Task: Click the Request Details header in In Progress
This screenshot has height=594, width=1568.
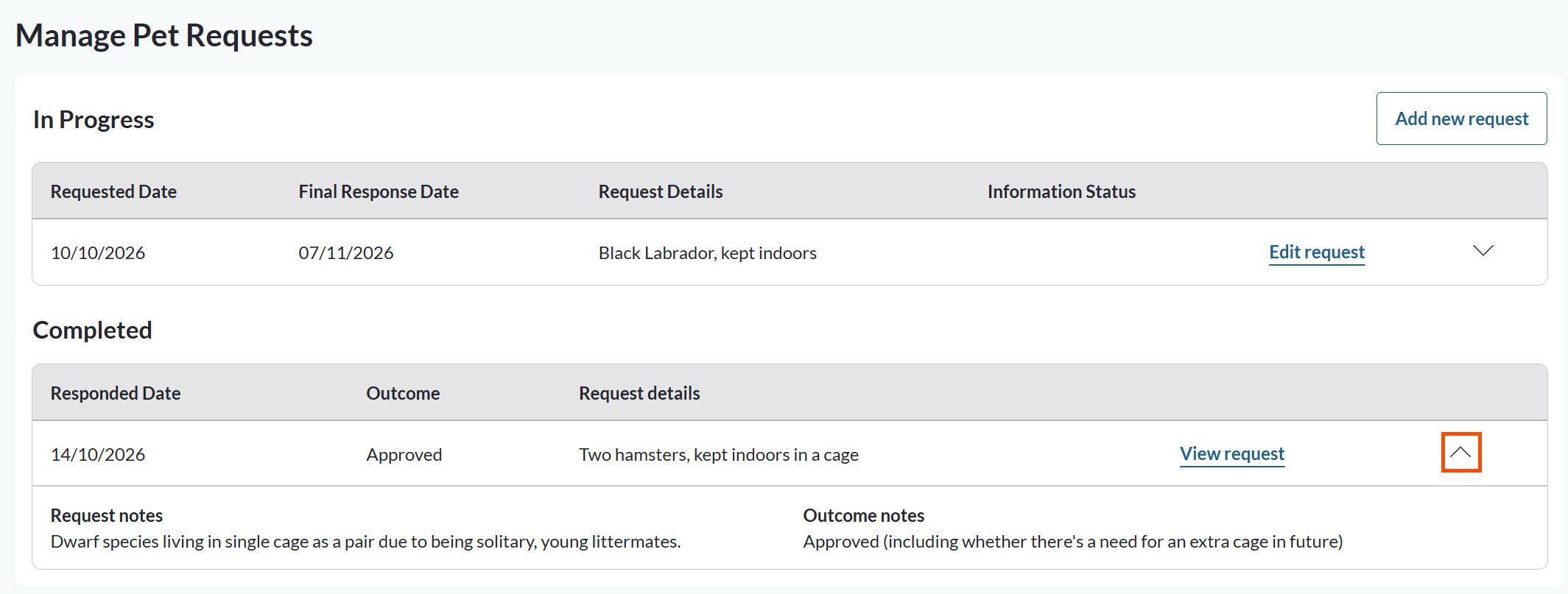Action: tap(661, 191)
